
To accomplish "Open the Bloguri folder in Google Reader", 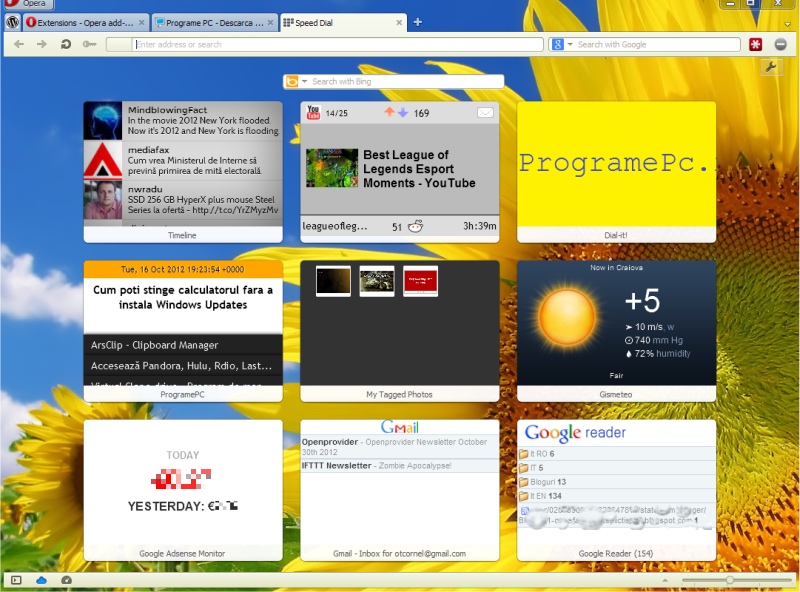I will click(616, 482).
